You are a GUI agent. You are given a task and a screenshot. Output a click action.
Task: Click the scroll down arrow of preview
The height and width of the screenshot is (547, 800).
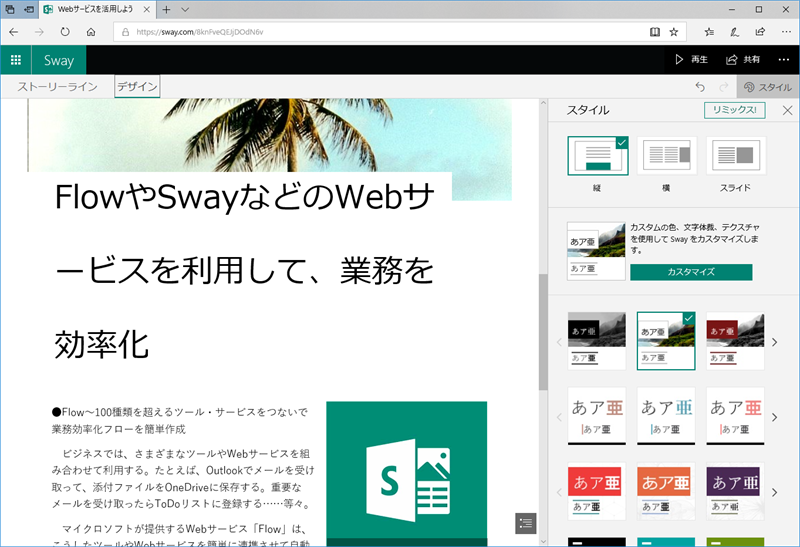(x=543, y=541)
